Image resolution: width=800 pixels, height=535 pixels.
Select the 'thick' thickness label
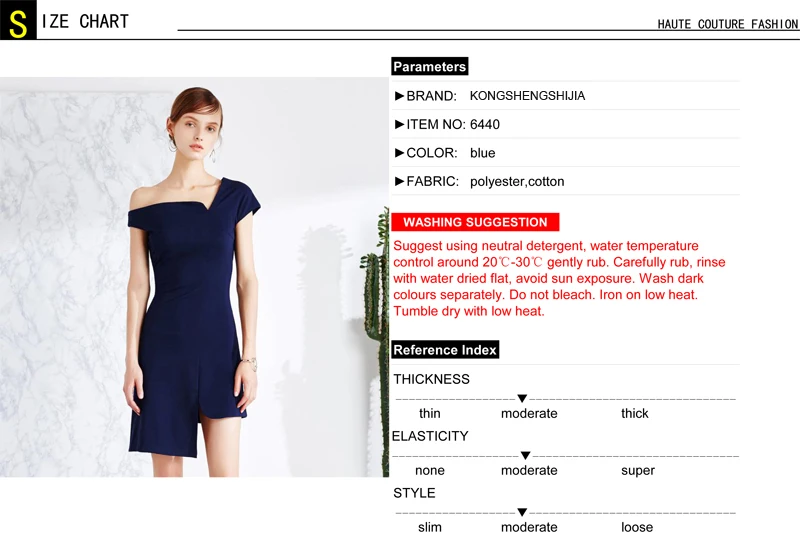tap(635, 413)
